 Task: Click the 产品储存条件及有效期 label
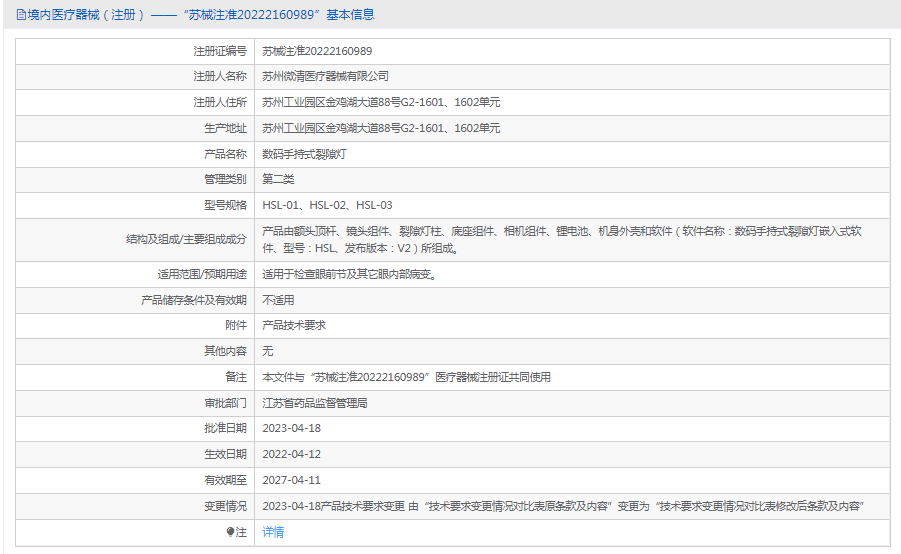pos(194,300)
